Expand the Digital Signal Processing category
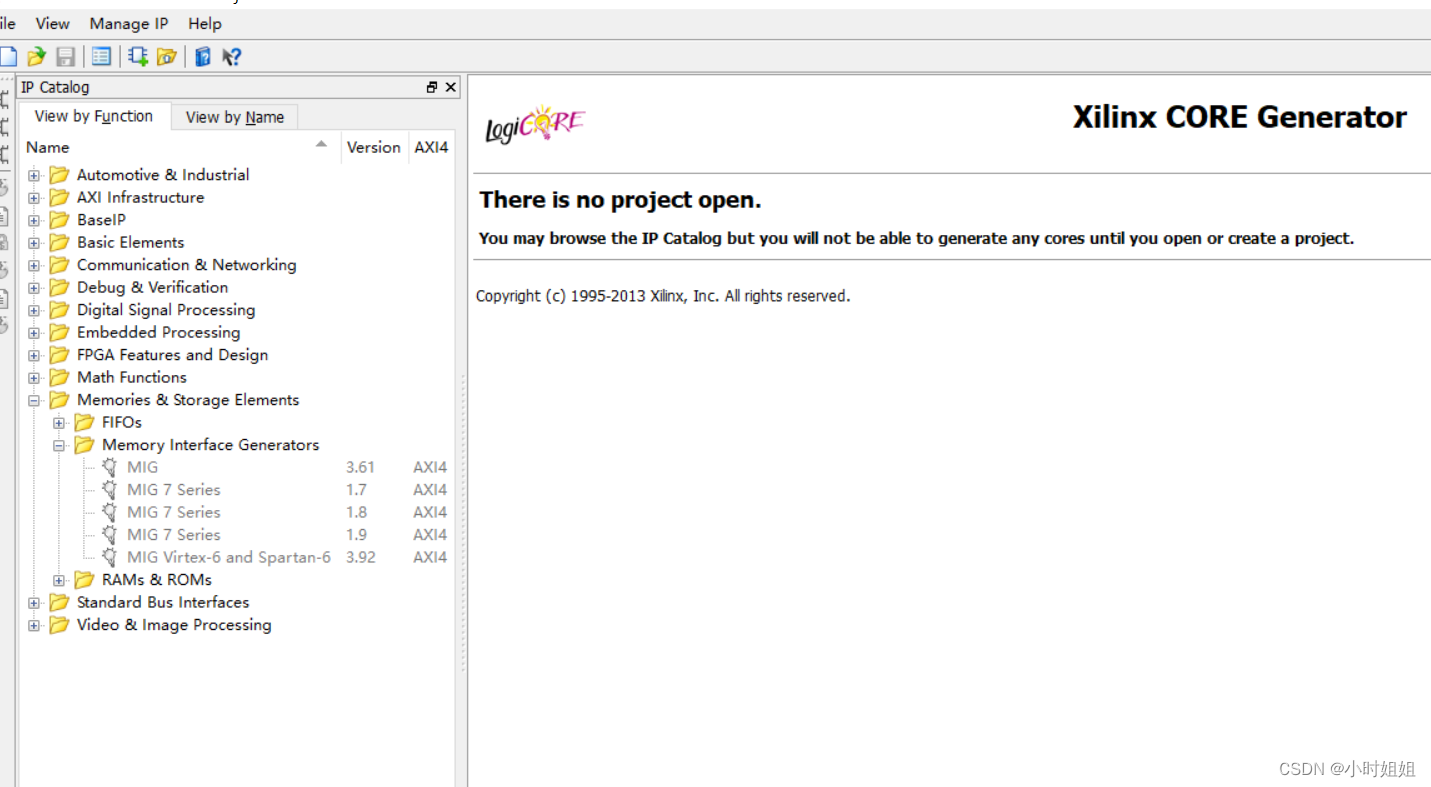This screenshot has height=787, width=1431. [x=34, y=310]
